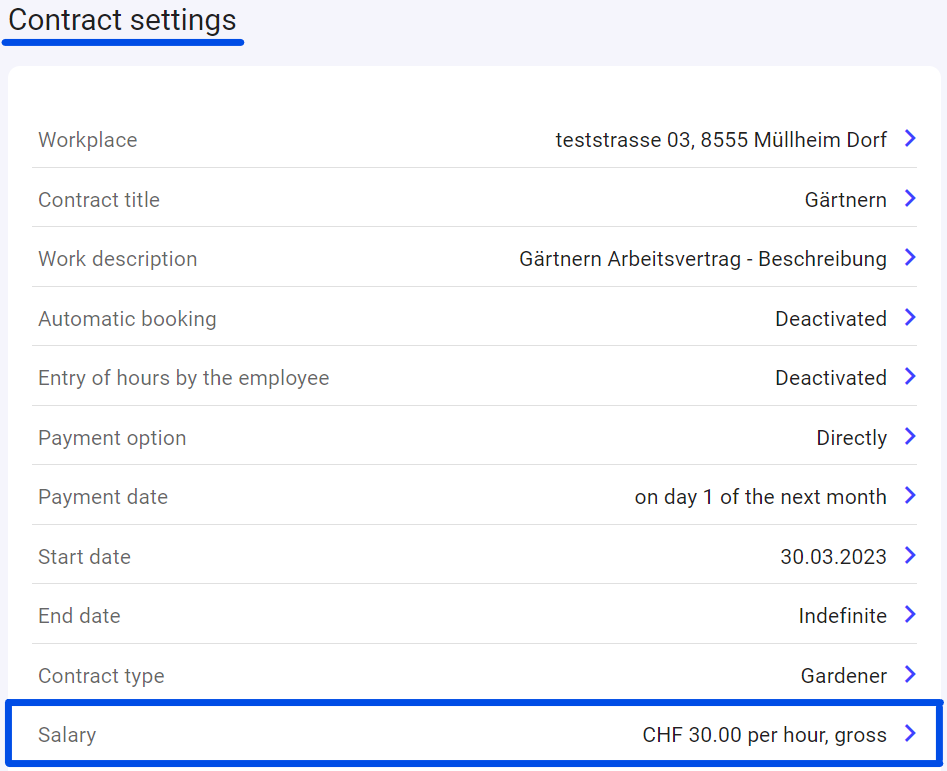This screenshot has width=947, height=771.
Task: Click Automatic booking chevron arrow
Action: 910,317
